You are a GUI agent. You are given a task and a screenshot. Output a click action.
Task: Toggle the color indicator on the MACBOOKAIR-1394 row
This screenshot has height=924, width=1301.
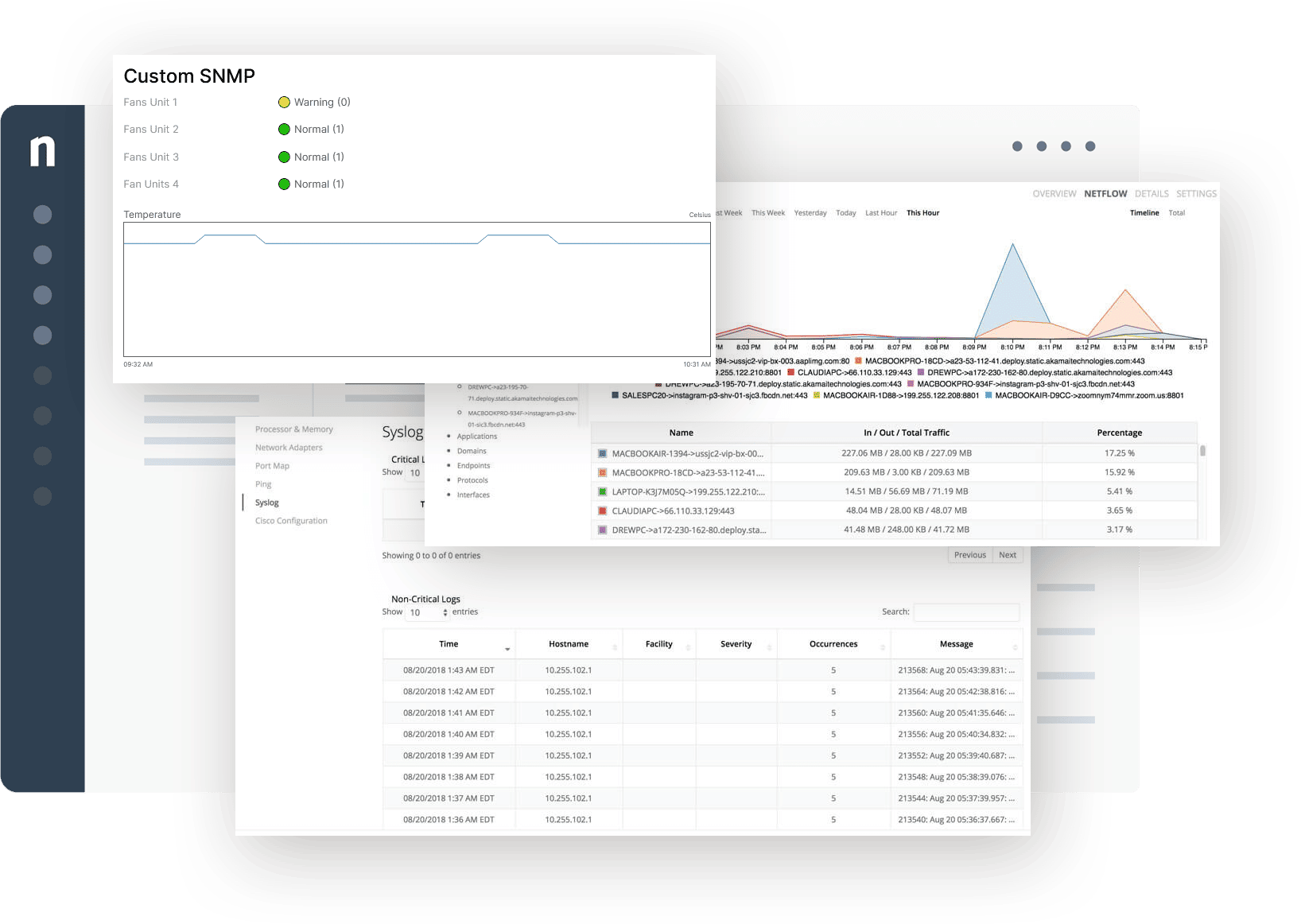click(x=602, y=452)
